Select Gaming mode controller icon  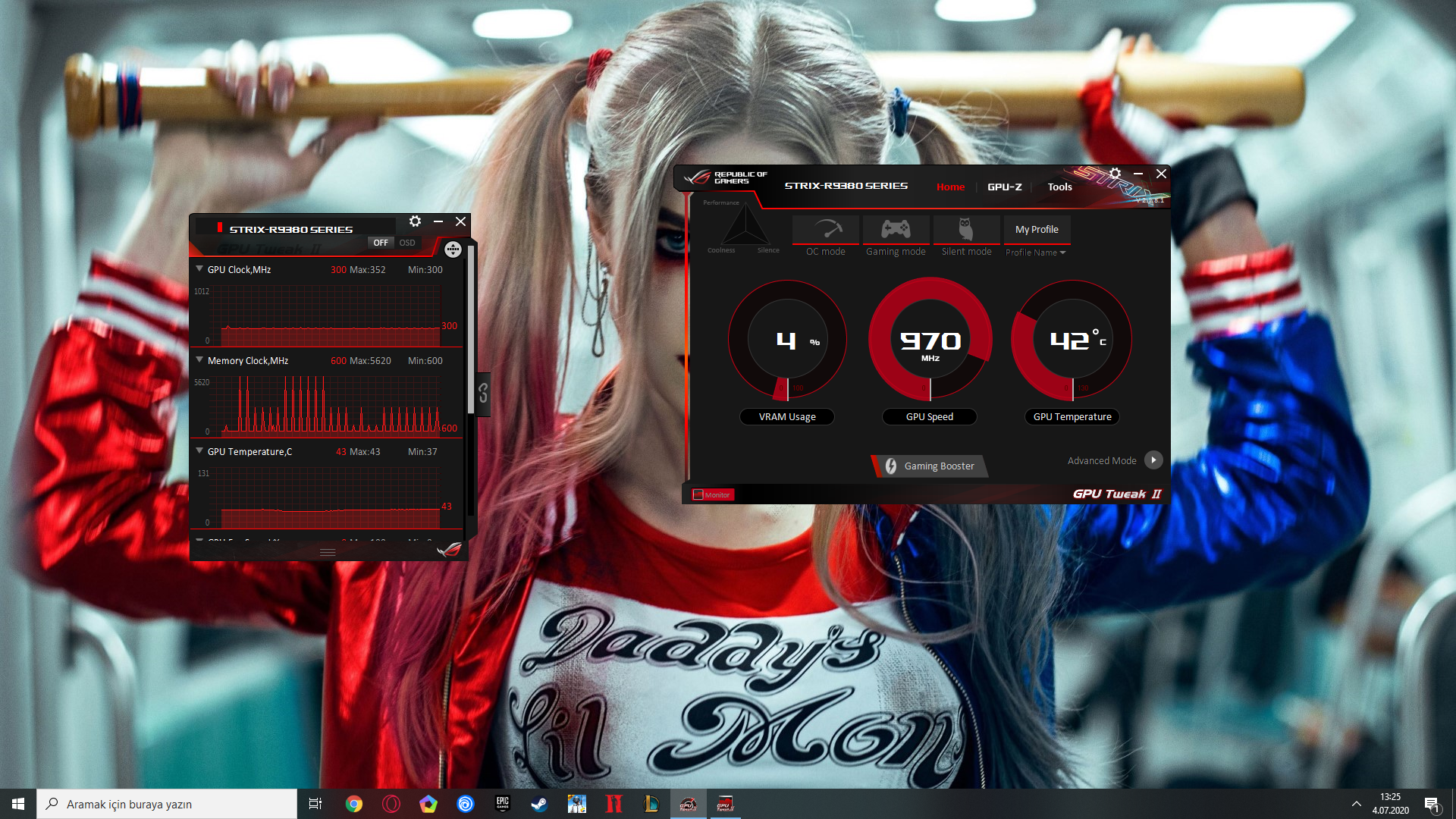click(x=896, y=230)
